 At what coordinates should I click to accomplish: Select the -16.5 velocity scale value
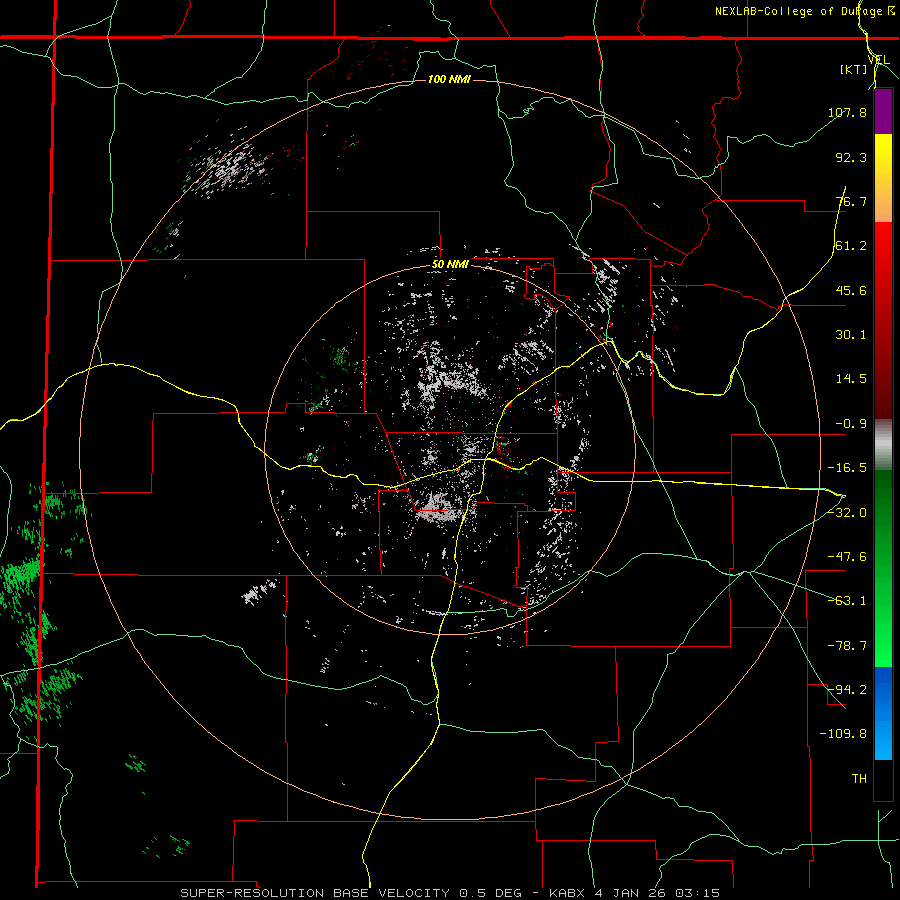847,468
